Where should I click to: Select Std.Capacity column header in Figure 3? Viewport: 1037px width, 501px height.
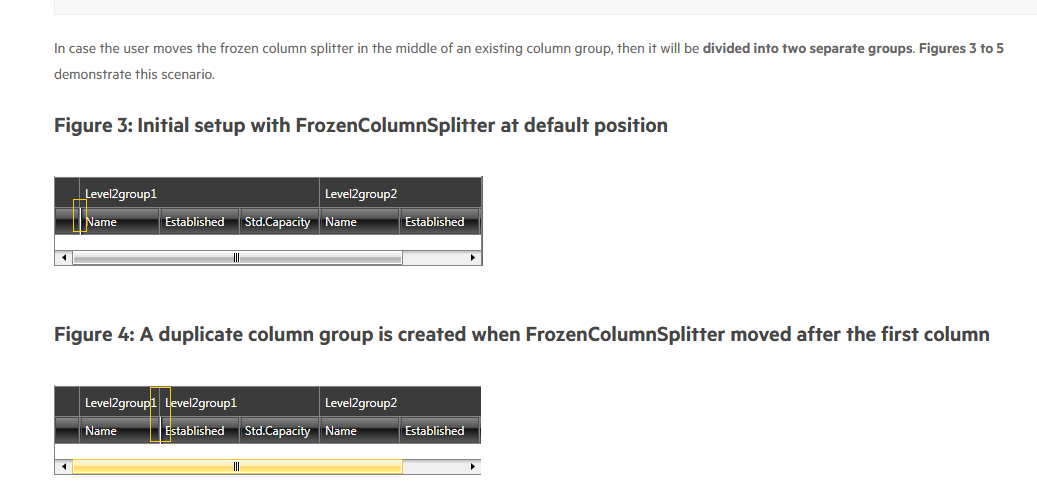click(x=277, y=222)
